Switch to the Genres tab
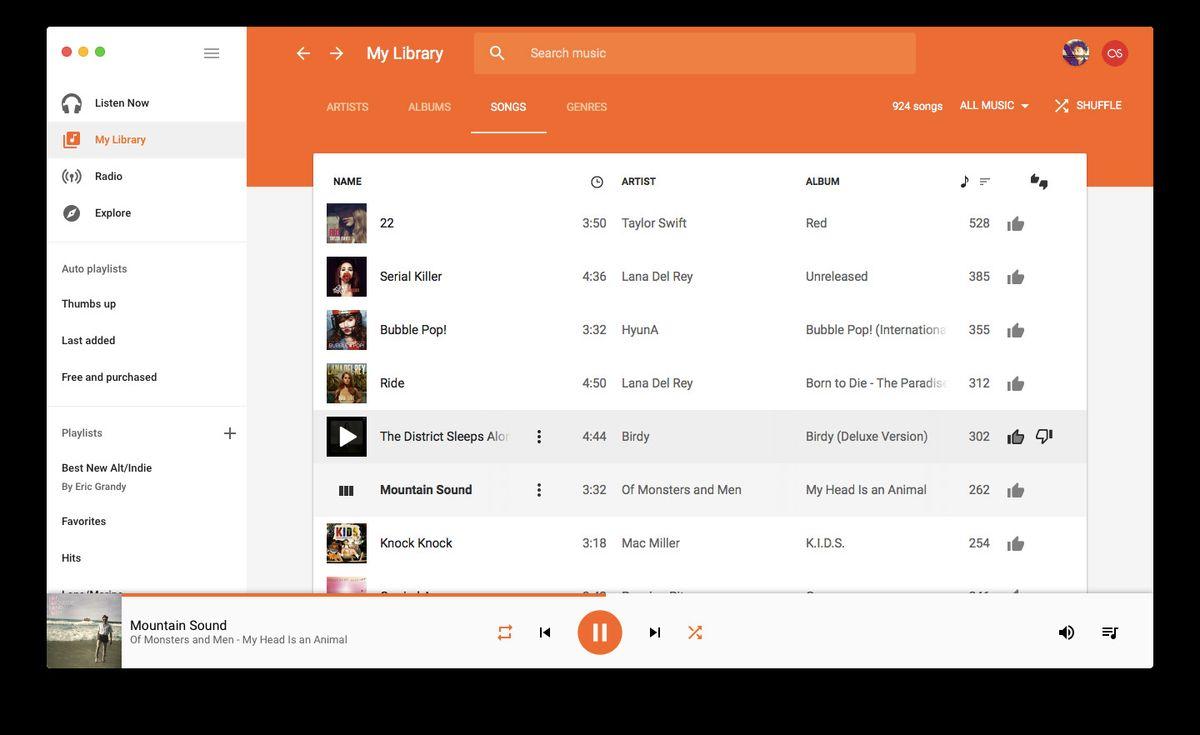Image resolution: width=1200 pixels, height=735 pixels. click(x=586, y=107)
